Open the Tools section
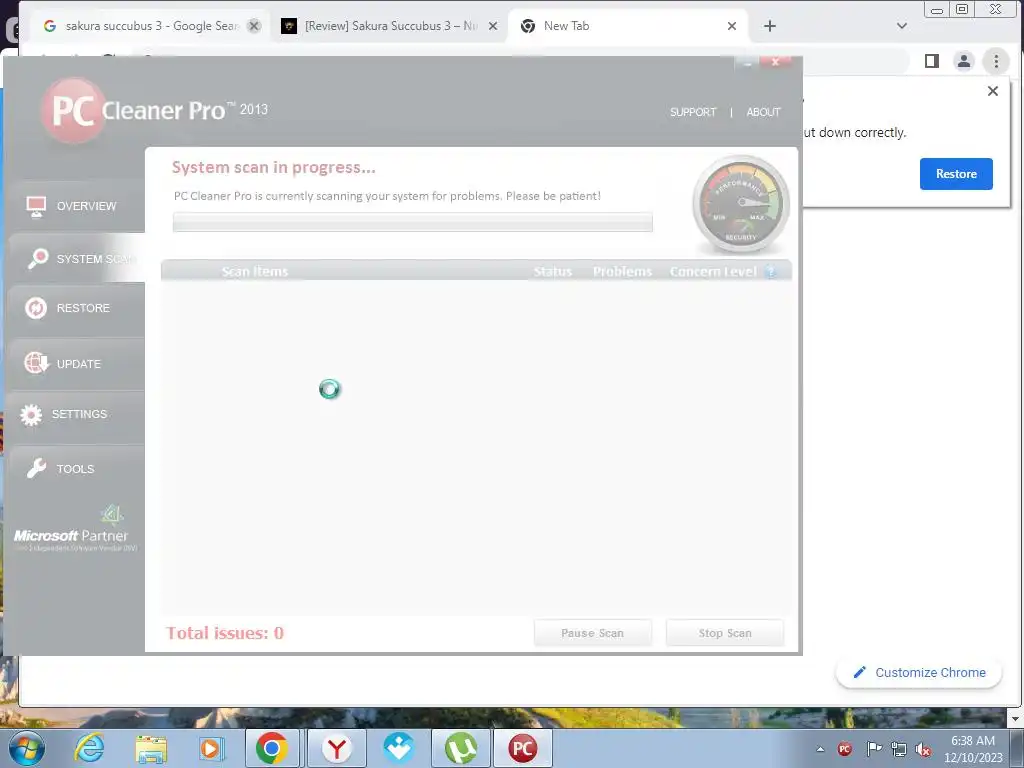The width and height of the screenshot is (1024, 768). click(x=75, y=469)
